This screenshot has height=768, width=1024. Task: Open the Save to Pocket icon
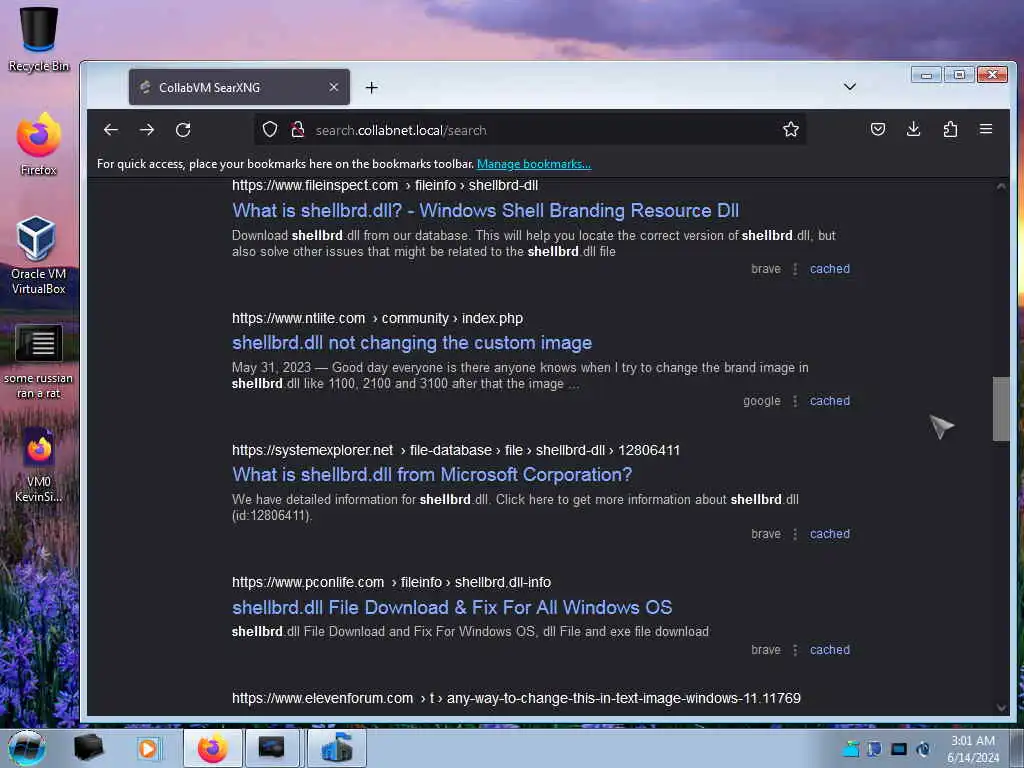878,129
